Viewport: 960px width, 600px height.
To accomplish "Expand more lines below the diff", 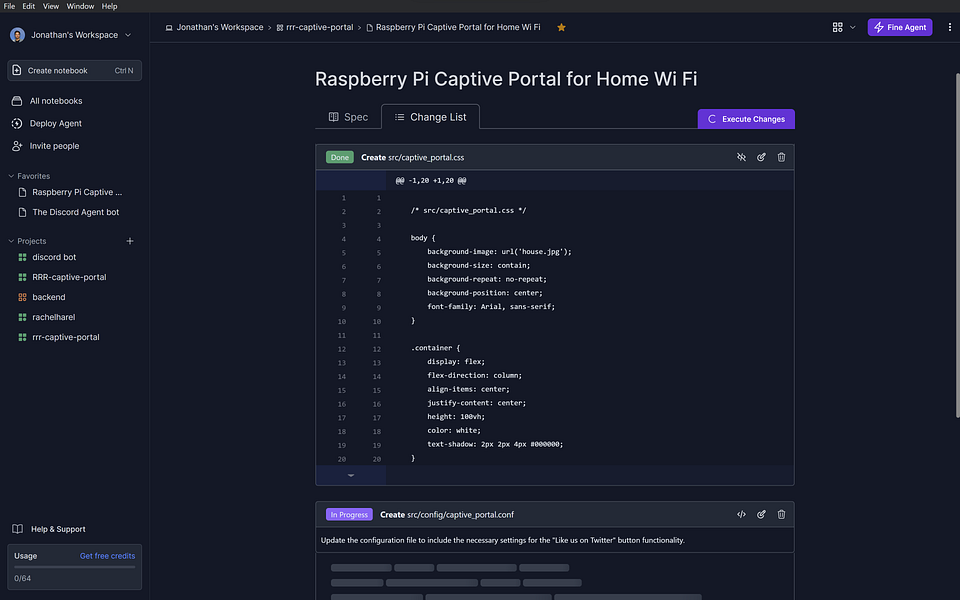I will 351,475.
